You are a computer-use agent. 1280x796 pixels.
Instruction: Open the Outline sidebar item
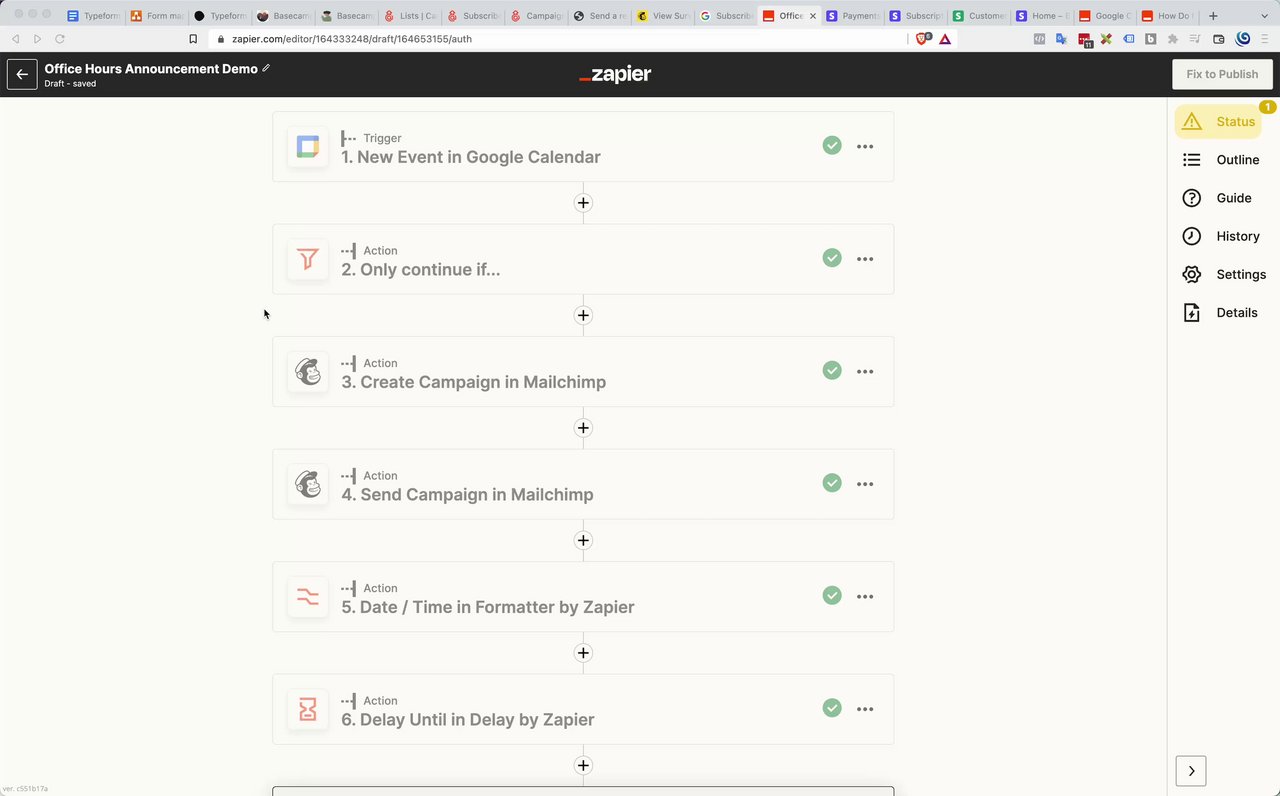1220,160
